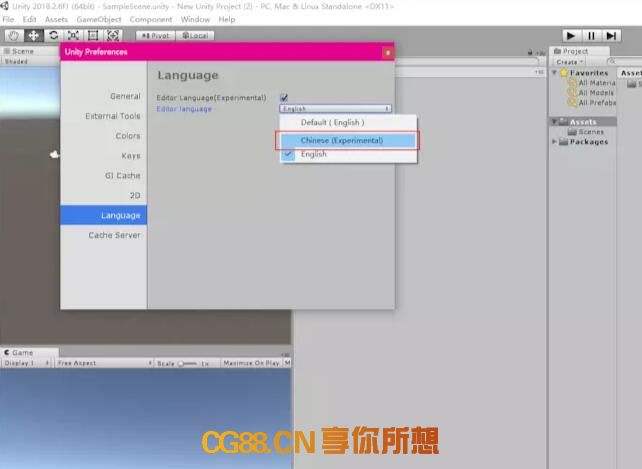The width and height of the screenshot is (642, 469).
Task: Select Cache Server preferences section
Action: click(x=104, y=235)
